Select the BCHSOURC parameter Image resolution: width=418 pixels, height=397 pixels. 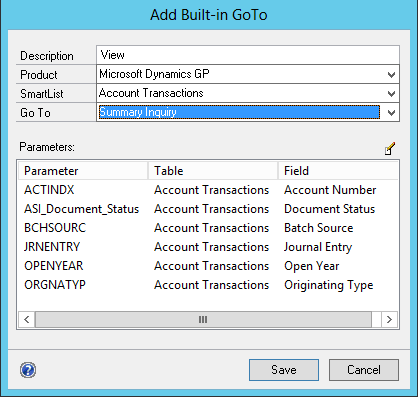55,228
